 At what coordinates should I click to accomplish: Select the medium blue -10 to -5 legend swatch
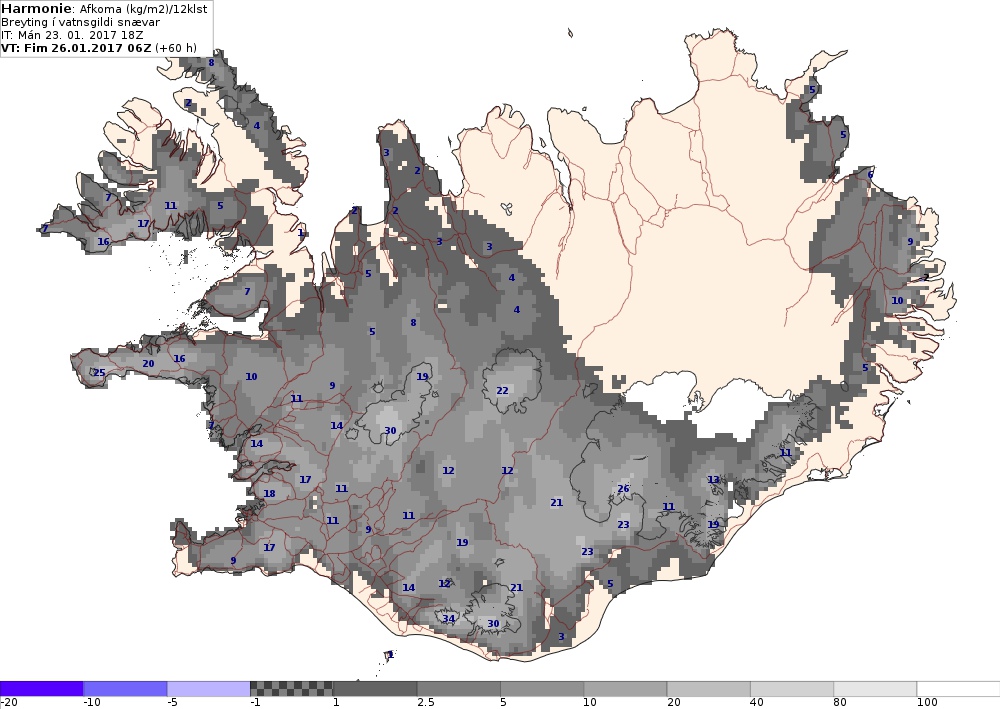click(125, 689)
